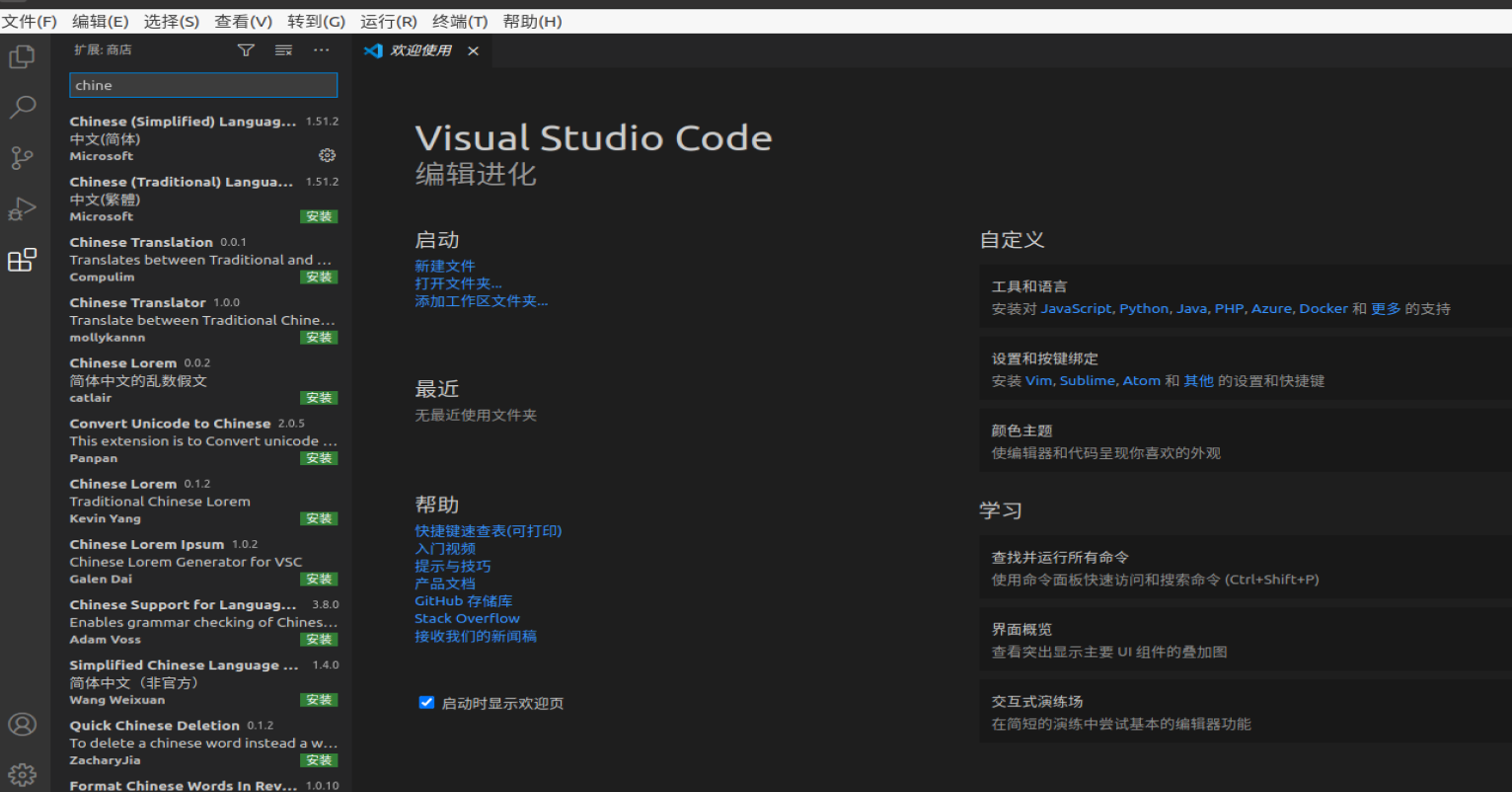1512x792 pixels.
Task: Click the JavaScript language support link
Action: (1076, 308)
